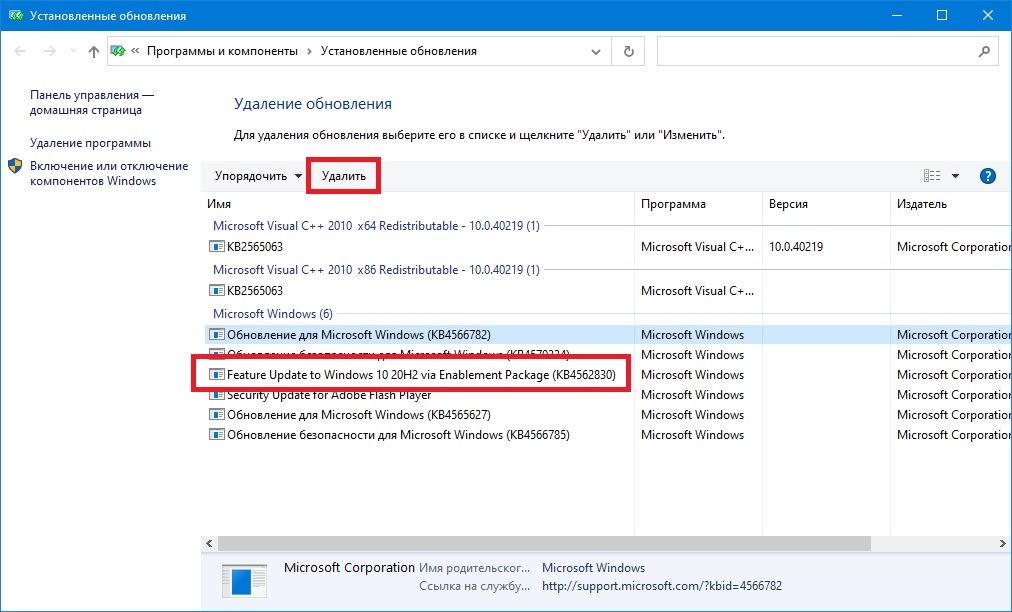
Task: Click the address bar folder icon
Action: pos(117,51)
